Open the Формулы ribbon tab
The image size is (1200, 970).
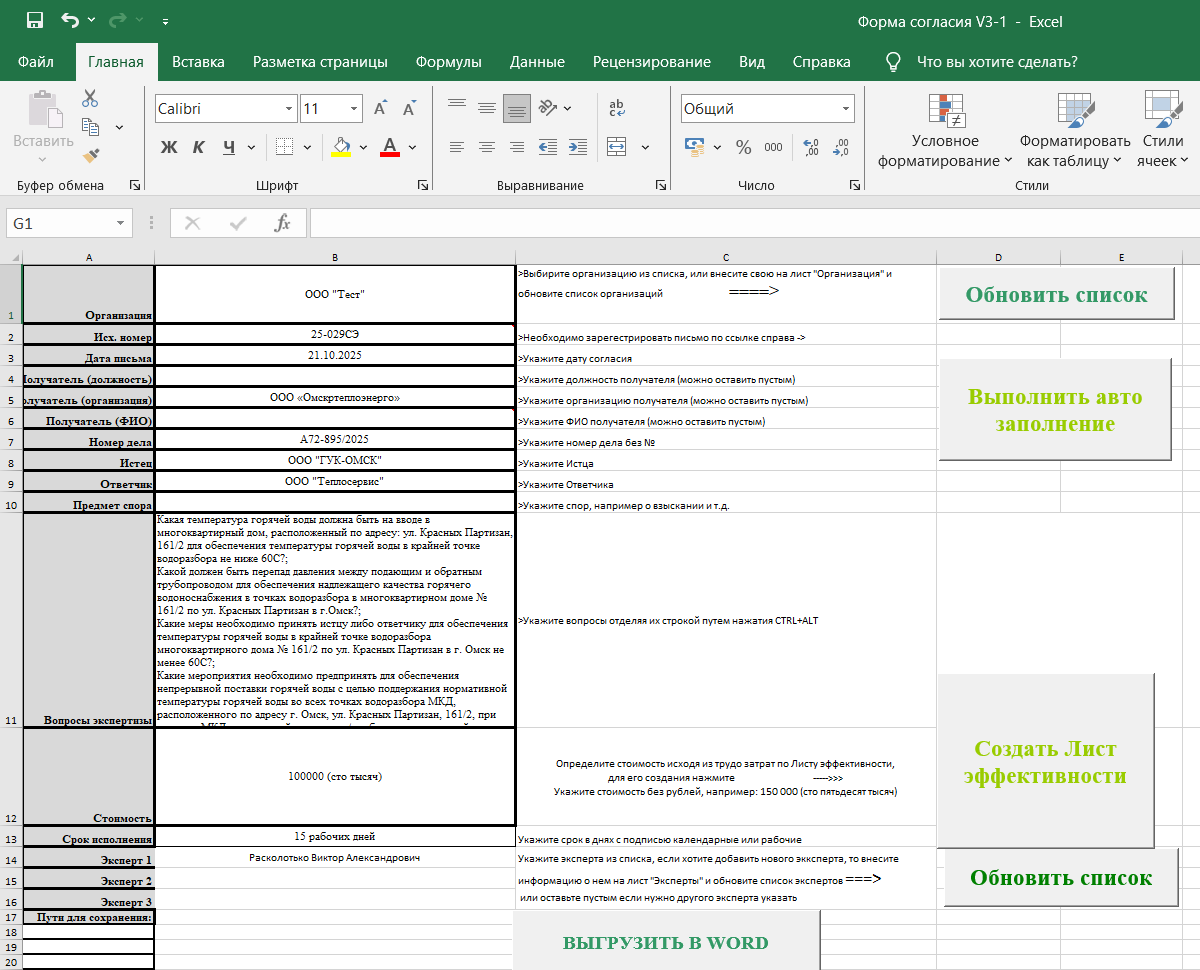pos(448,62)
